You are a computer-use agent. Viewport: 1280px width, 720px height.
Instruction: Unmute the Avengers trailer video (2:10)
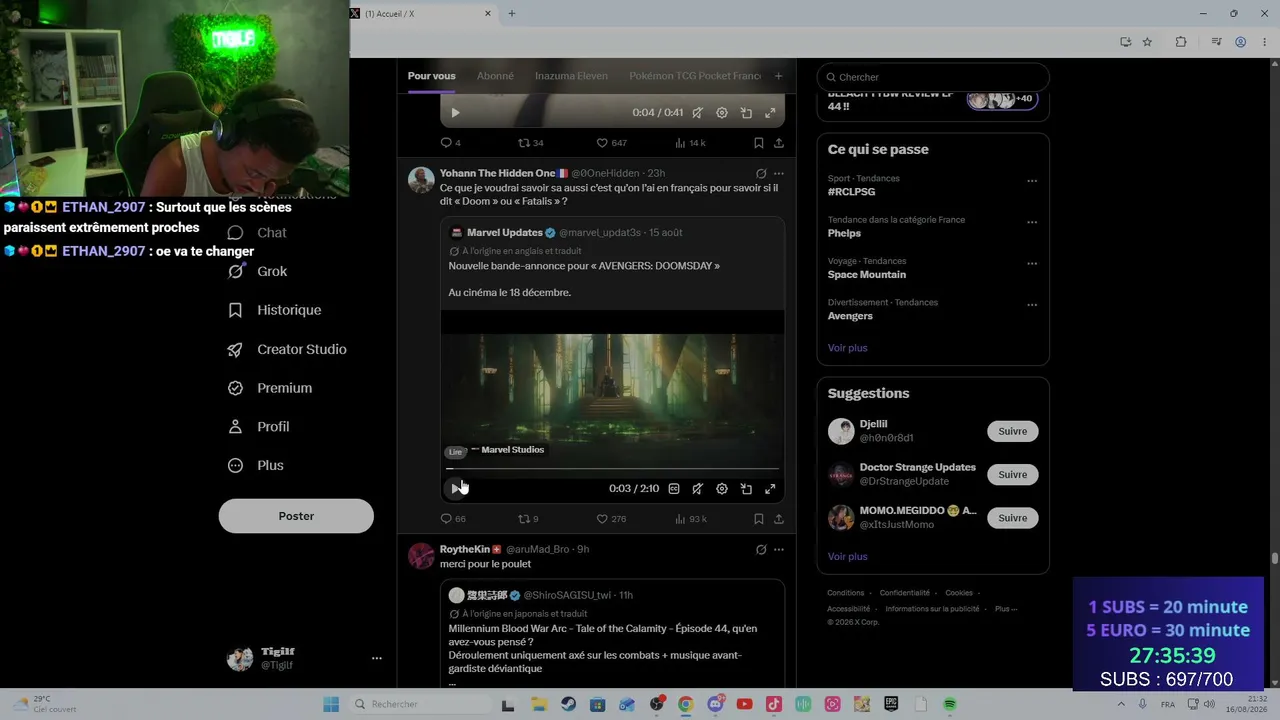click(698, 489)
